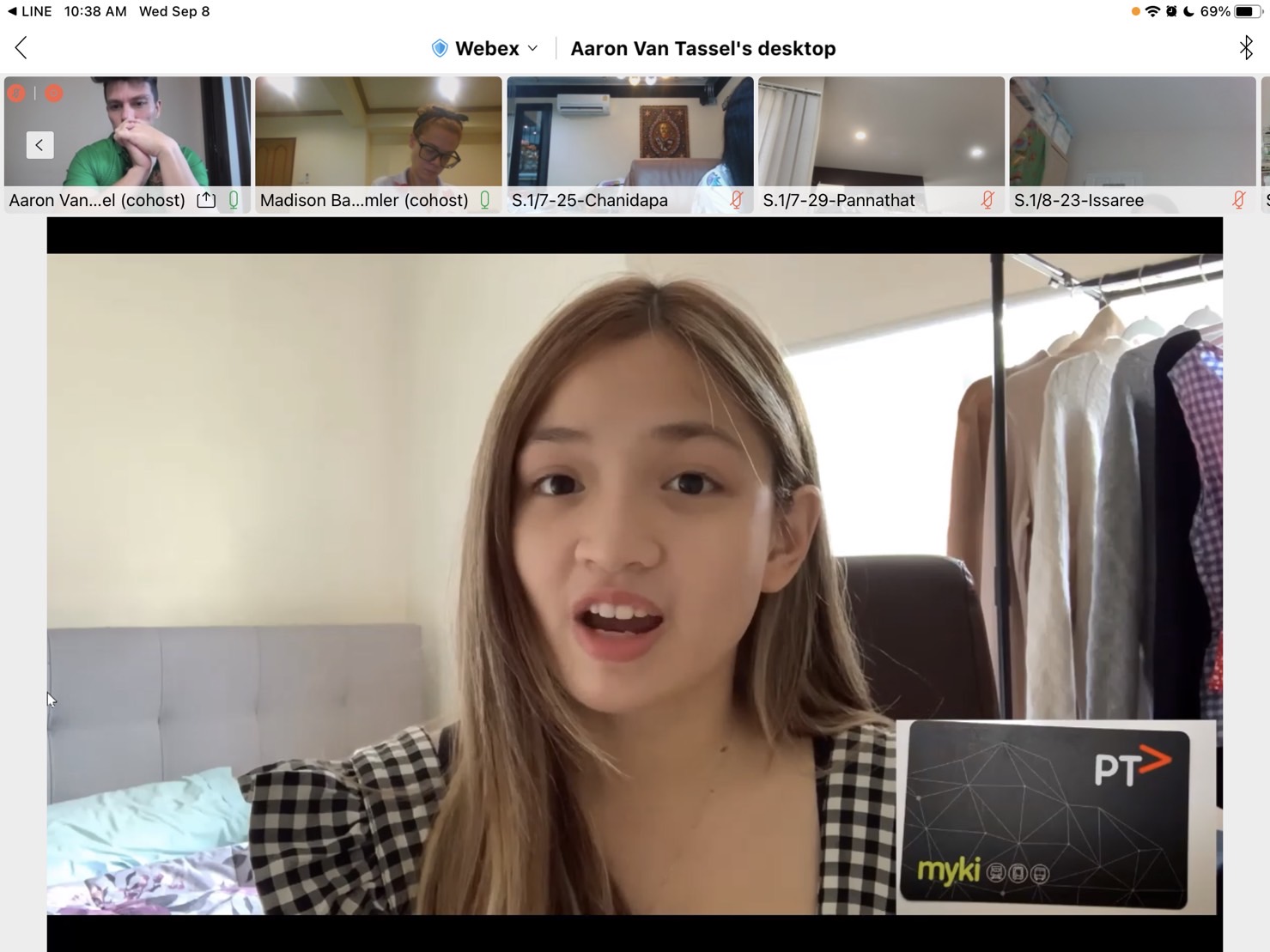
Task: Tap the alarm clock icon in status bar
Action: tap(1171, 11)
